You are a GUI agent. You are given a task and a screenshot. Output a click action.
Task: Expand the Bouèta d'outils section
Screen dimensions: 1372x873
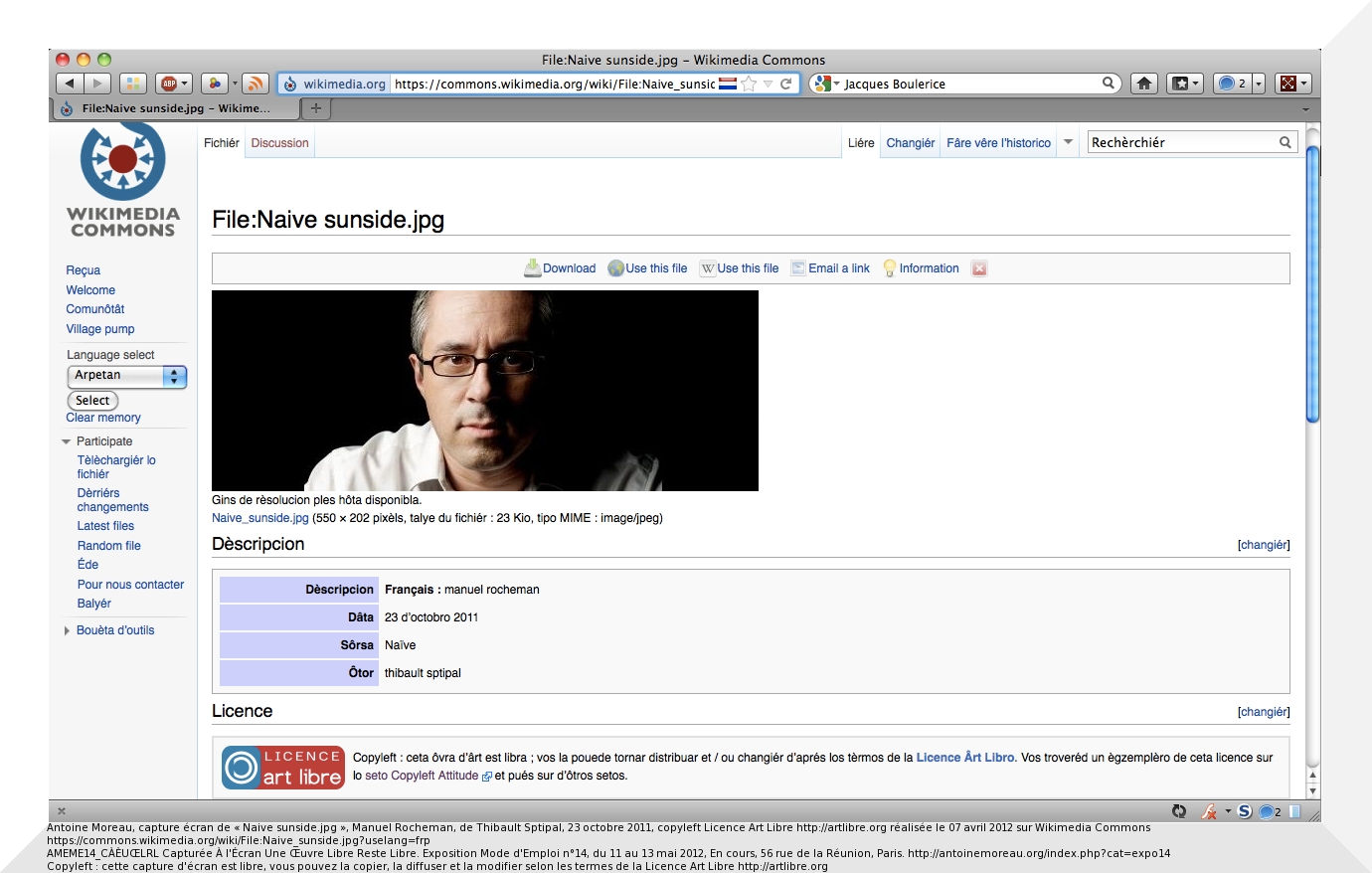[109, 630]
